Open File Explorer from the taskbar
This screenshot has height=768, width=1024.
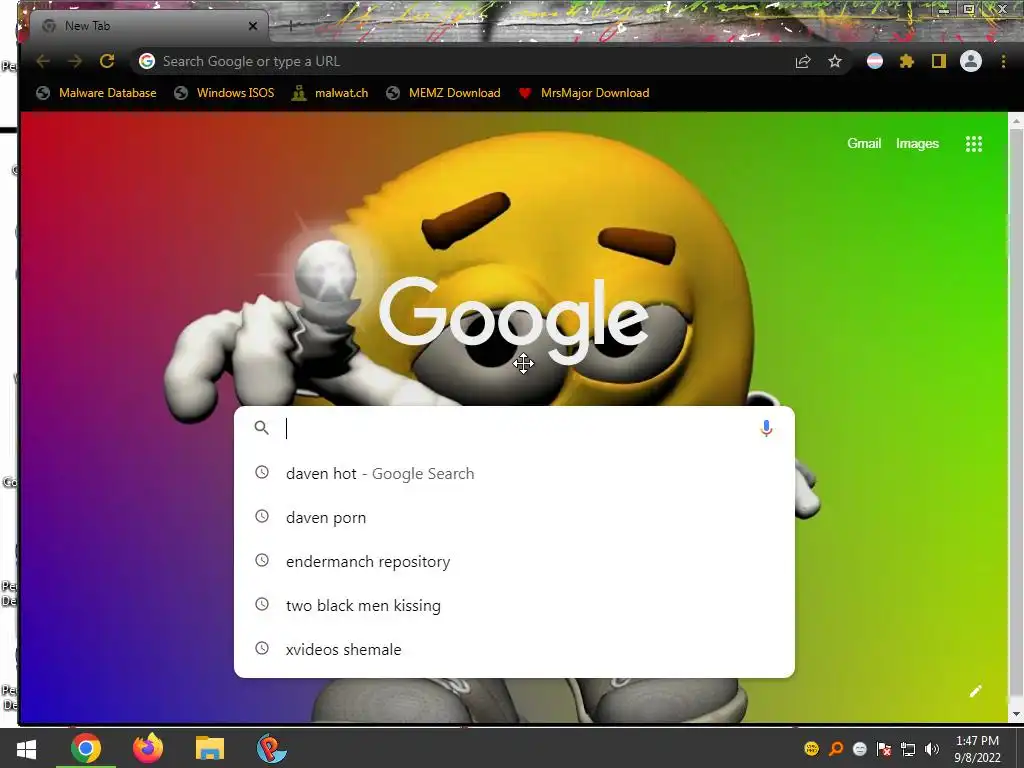[210, 748]
